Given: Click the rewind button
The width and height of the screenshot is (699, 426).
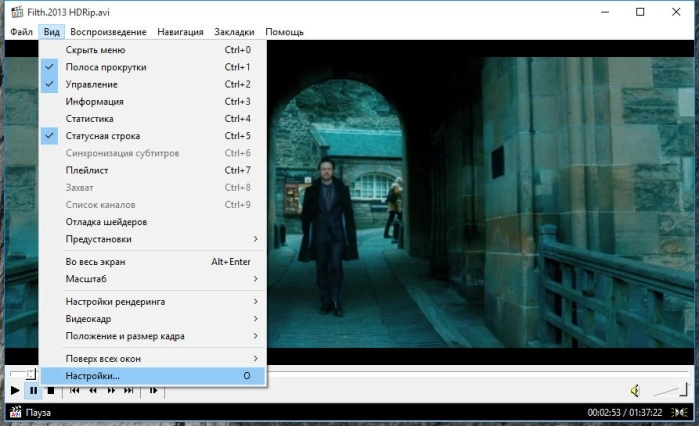Looking at the screenshot, I should pos(93,391).
